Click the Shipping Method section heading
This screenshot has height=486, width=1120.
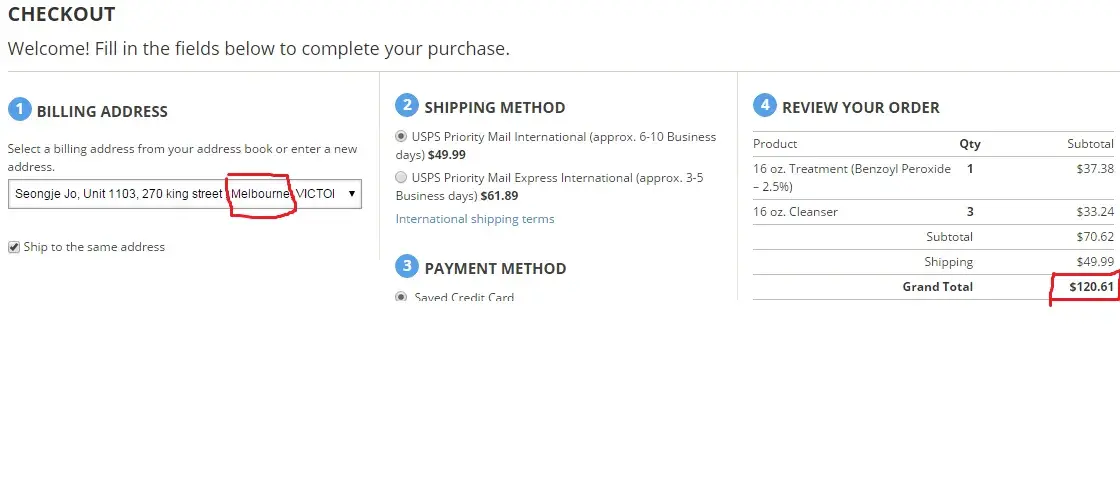click(x=495, y=107)
